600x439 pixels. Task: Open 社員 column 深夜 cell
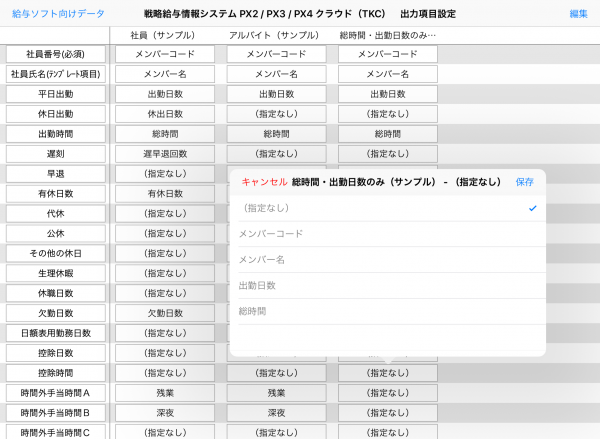pos(165,413)
